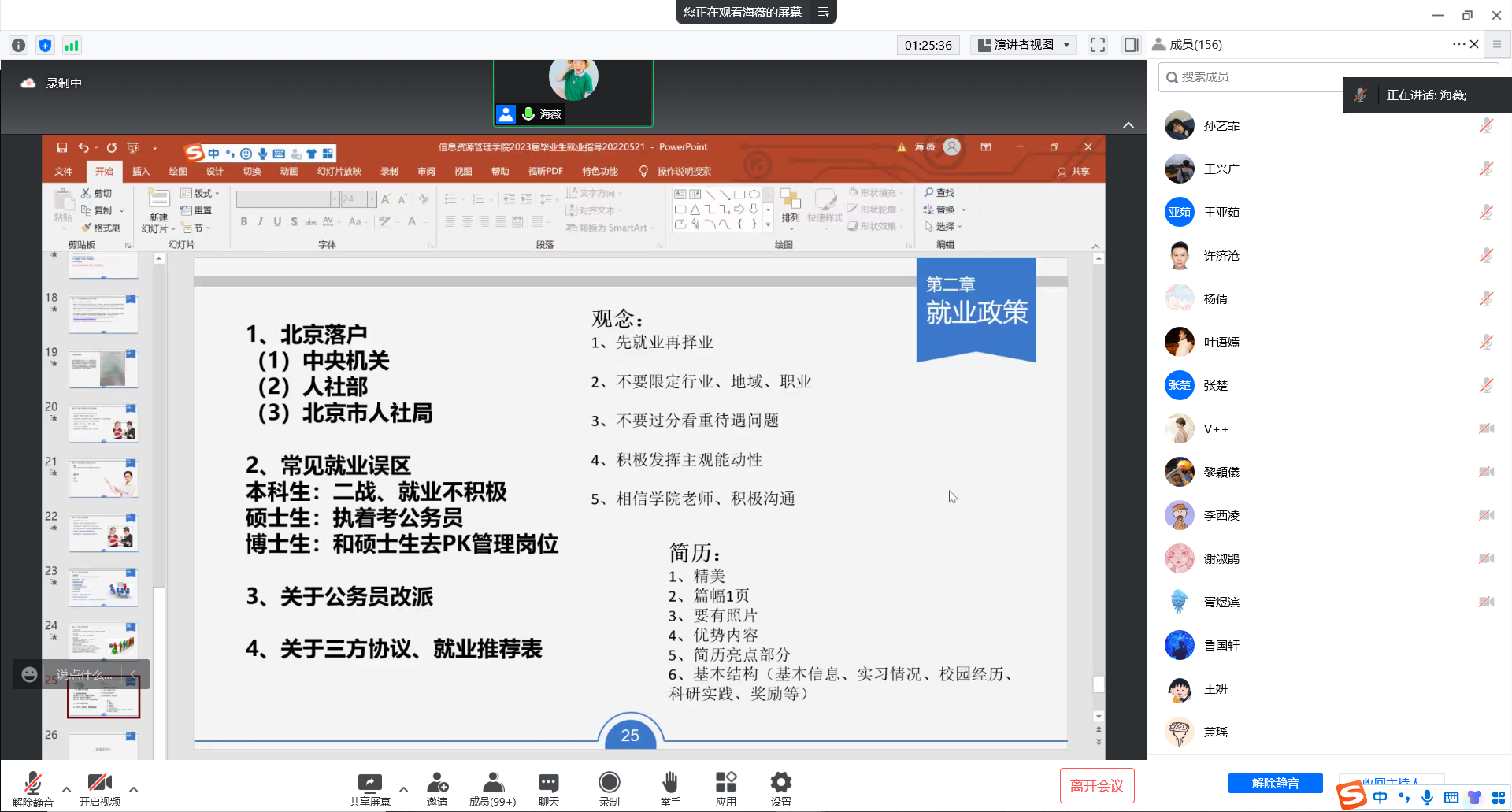
Task: Open the blue security shield icon
Action: [x=45, y=46]
